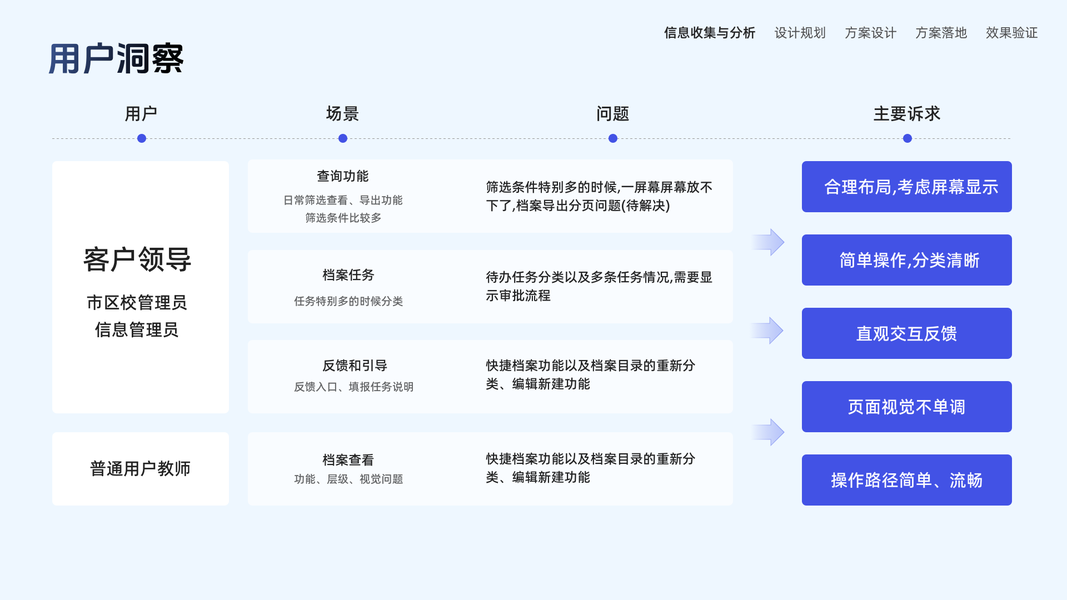Click the 合理布局,考虑屏幕显示 button
Image resolution: width=1067 pixels, height=600 pixels.
pyautogui.click(x=906, y=186)
